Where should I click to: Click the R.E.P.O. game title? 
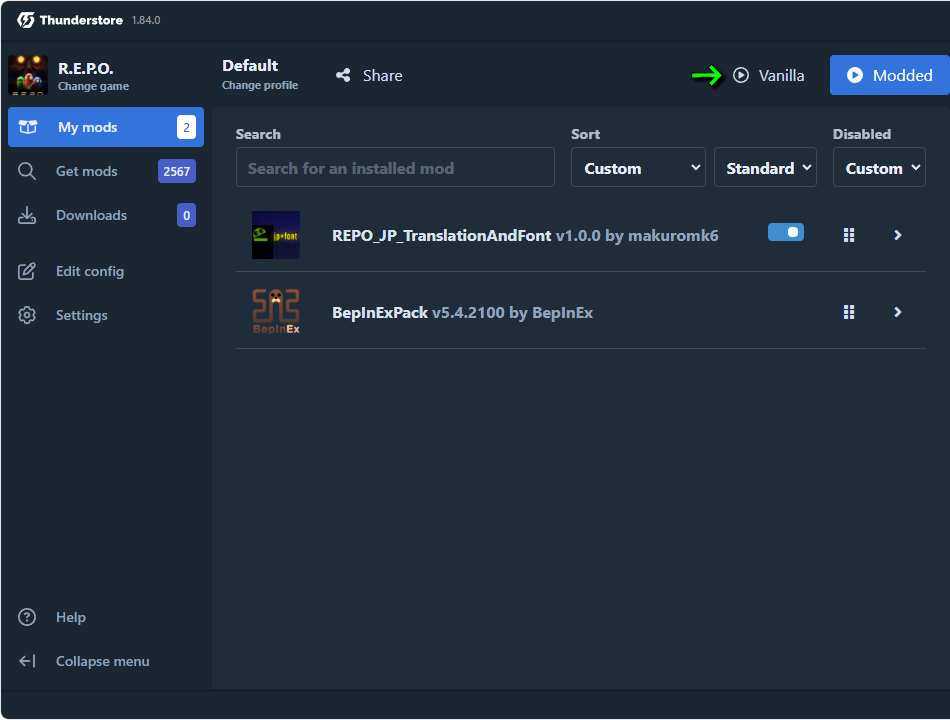[85, 68]
